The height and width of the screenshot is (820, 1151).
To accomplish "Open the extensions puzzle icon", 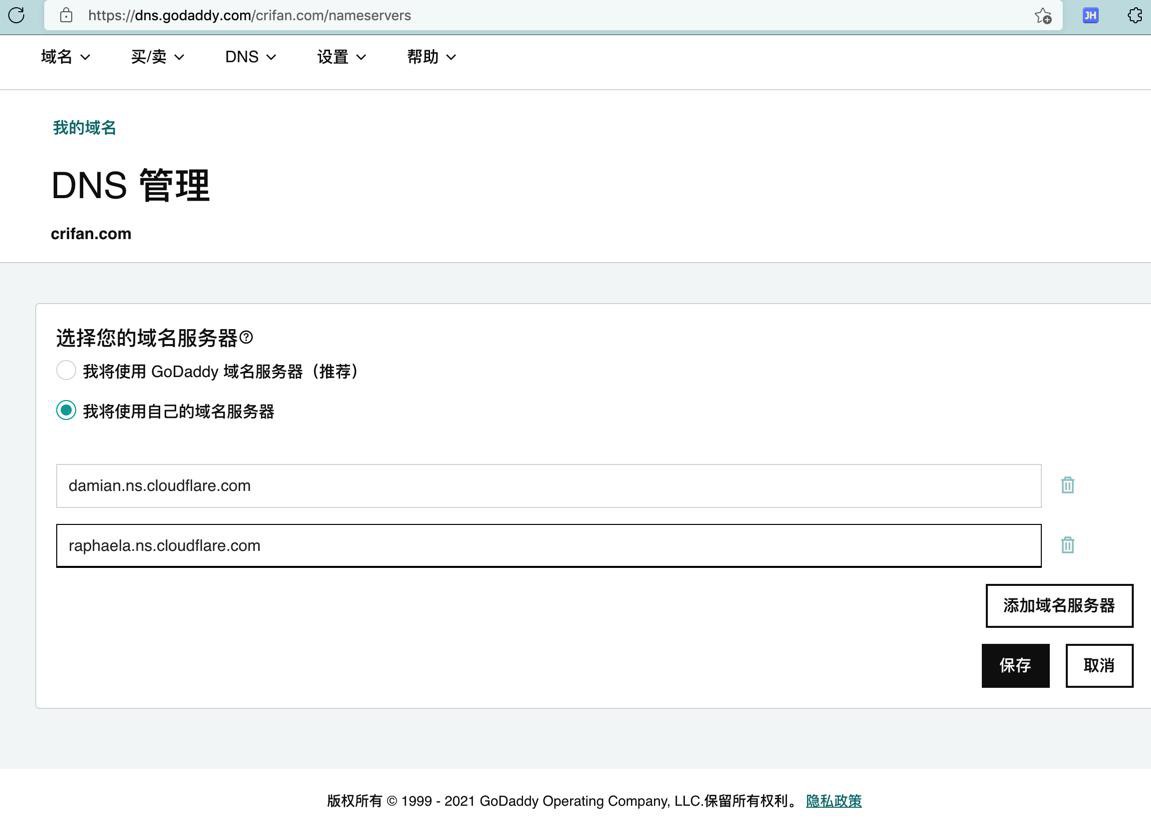I will [1135, 15].
